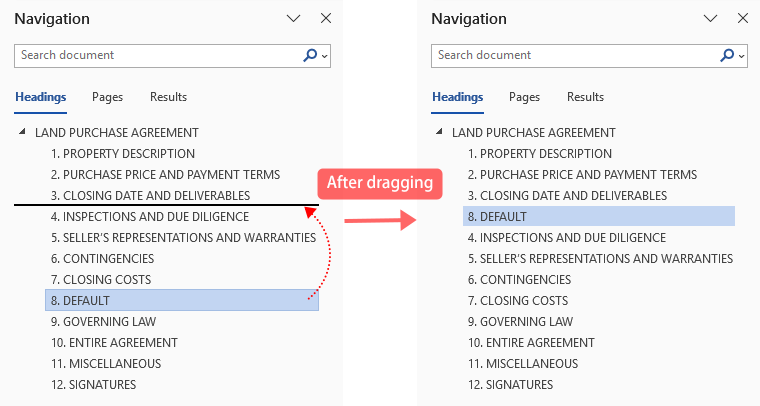The height and width of the screenshot is (406, 760).
Task: Select highlighted 8. DEFAULT in left pane
Action: pyautogui.click(x=182, y=300)
